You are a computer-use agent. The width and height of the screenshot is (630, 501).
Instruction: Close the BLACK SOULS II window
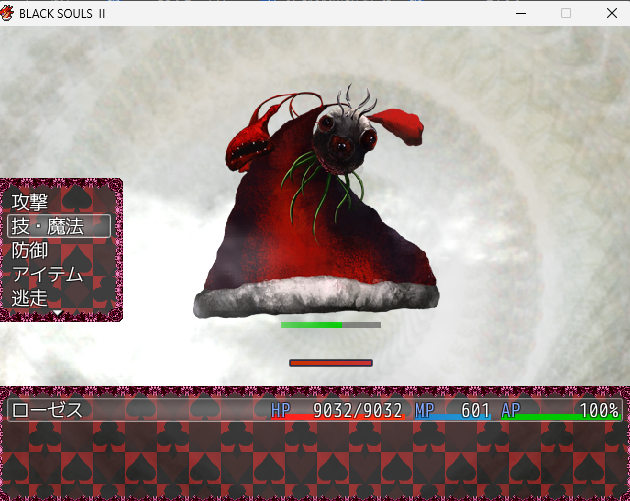(612, 13)
